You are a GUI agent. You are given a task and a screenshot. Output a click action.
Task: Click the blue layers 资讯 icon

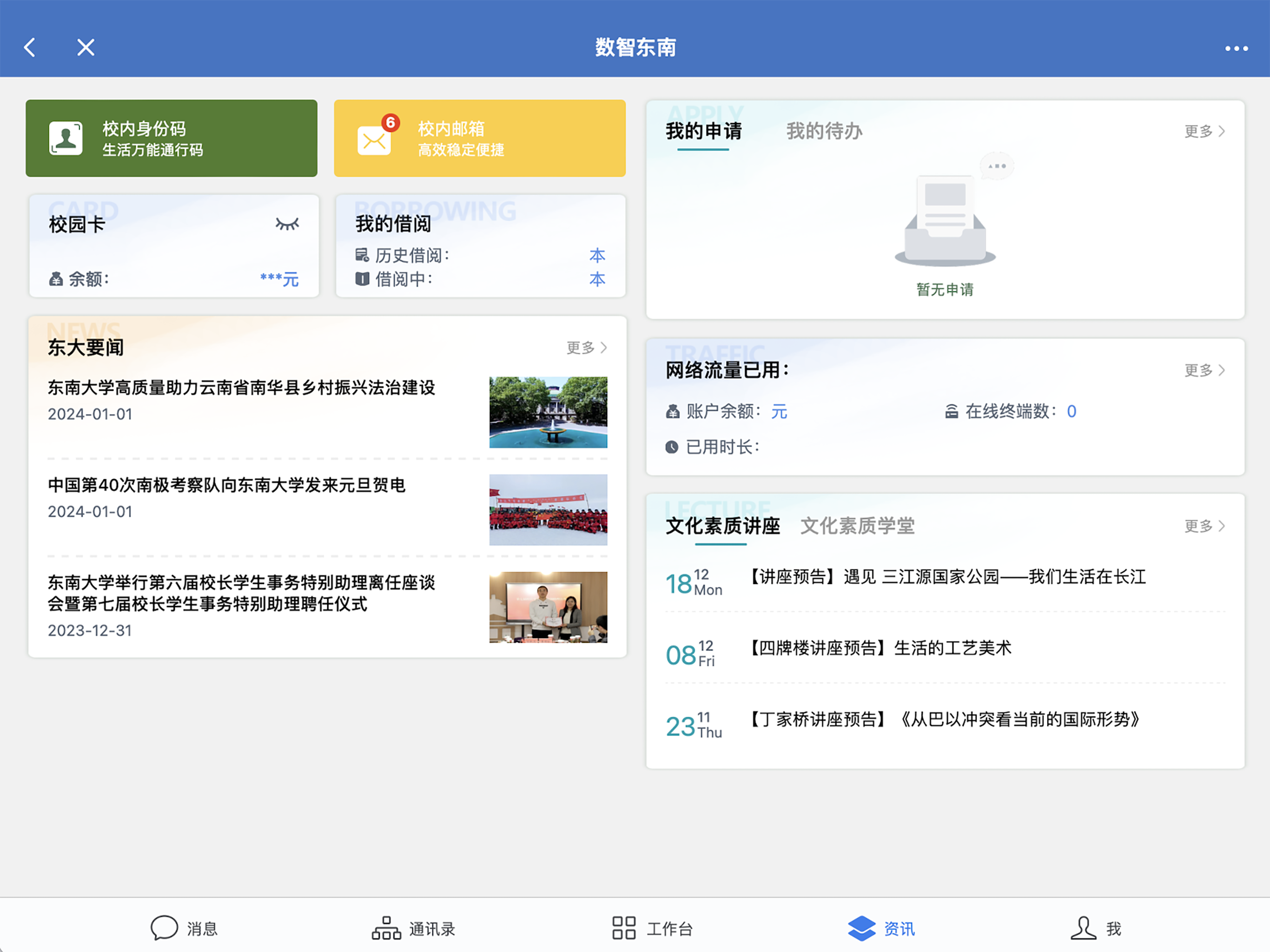click(x=861, y=928)
